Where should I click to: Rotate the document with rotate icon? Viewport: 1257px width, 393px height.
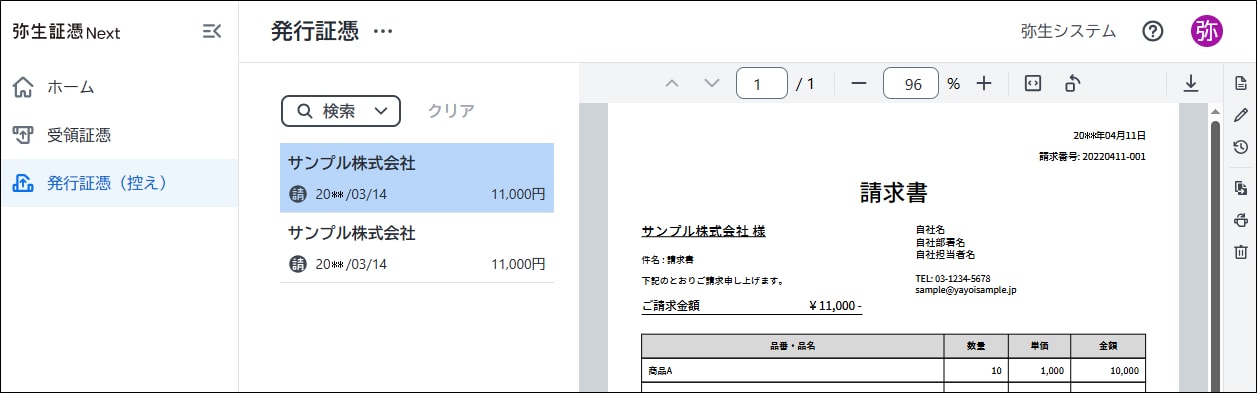(1072, 84)
